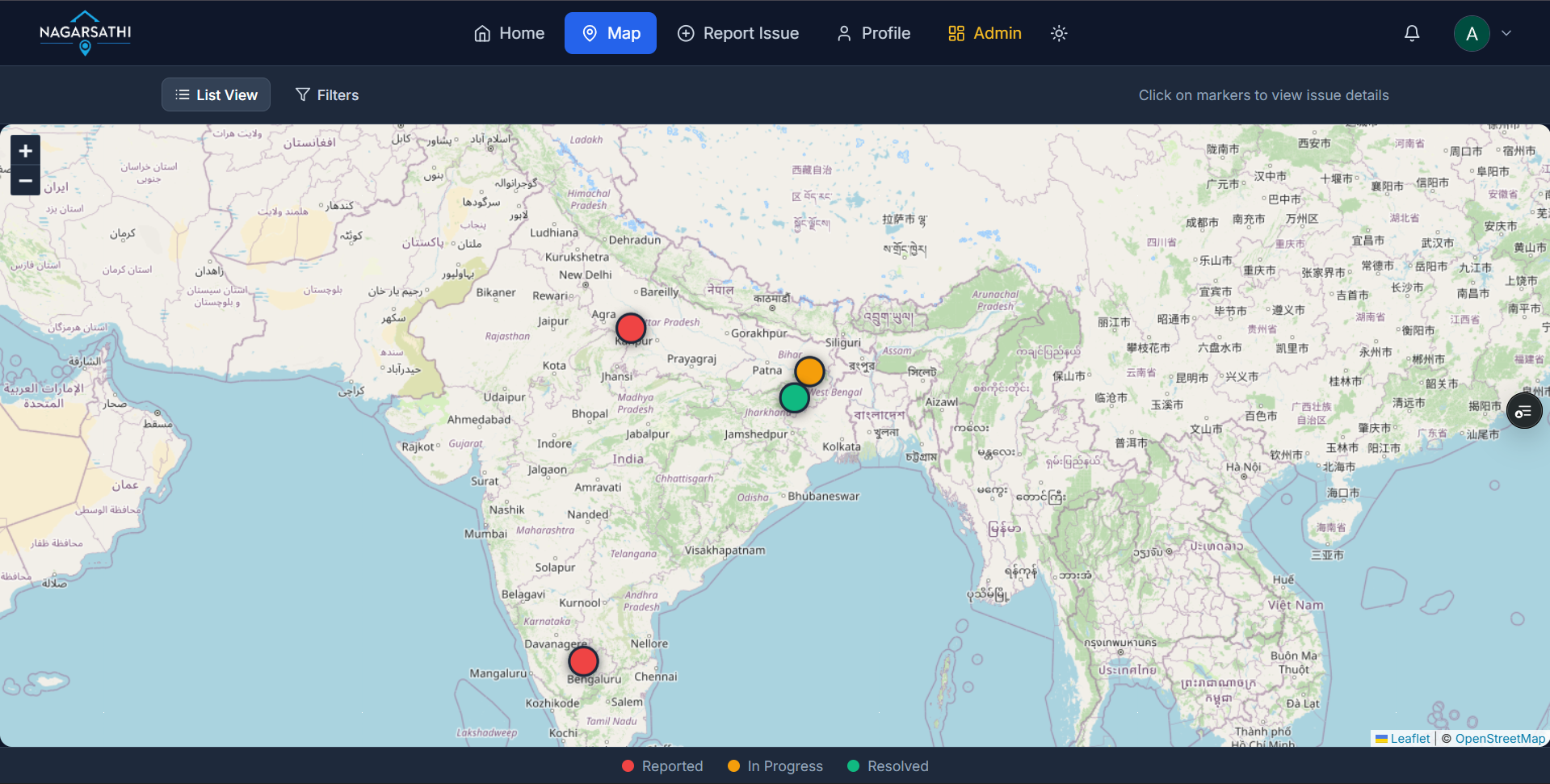Click the user avatar A
The width and height of the screenshot is (1550, 784).
1472,33
